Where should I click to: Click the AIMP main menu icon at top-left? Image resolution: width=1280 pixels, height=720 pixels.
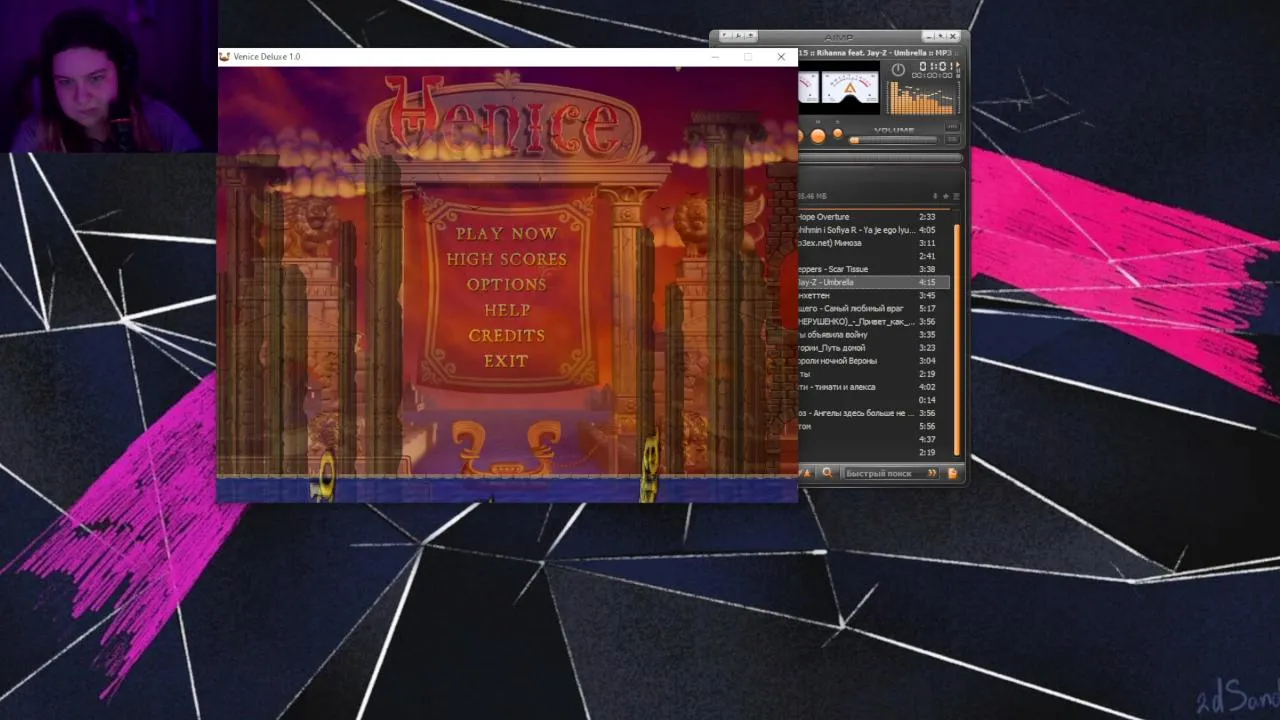point(725,35)
